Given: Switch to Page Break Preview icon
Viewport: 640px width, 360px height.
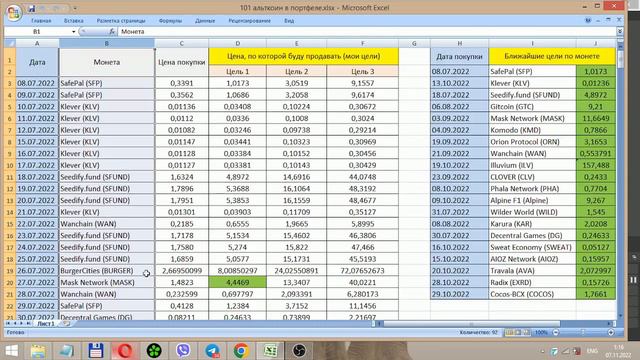Looking at the screenshot, I should 527,332.
